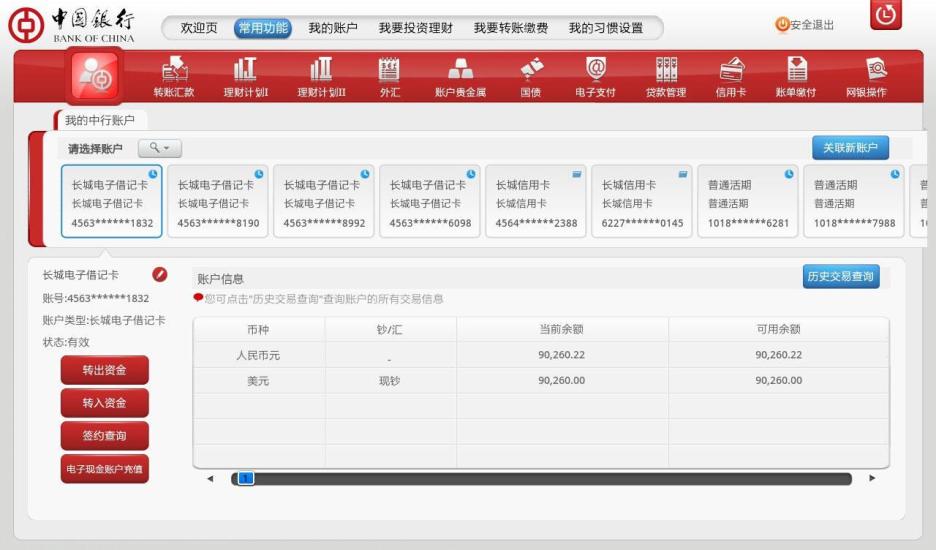Viewport: 936px width, 550px height.
Task: Open the 我要投资理财 menu tab
Action: click(415, 28)
